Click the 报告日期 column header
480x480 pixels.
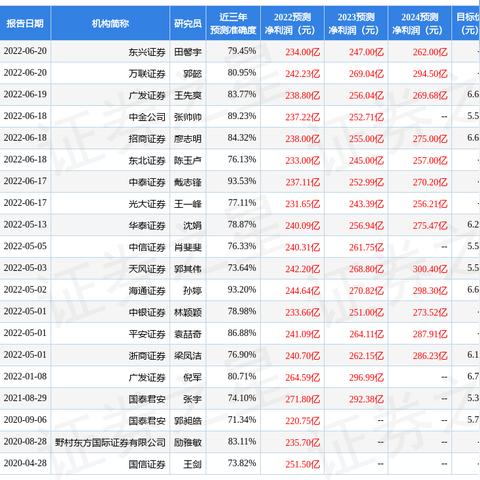[25, 23]
